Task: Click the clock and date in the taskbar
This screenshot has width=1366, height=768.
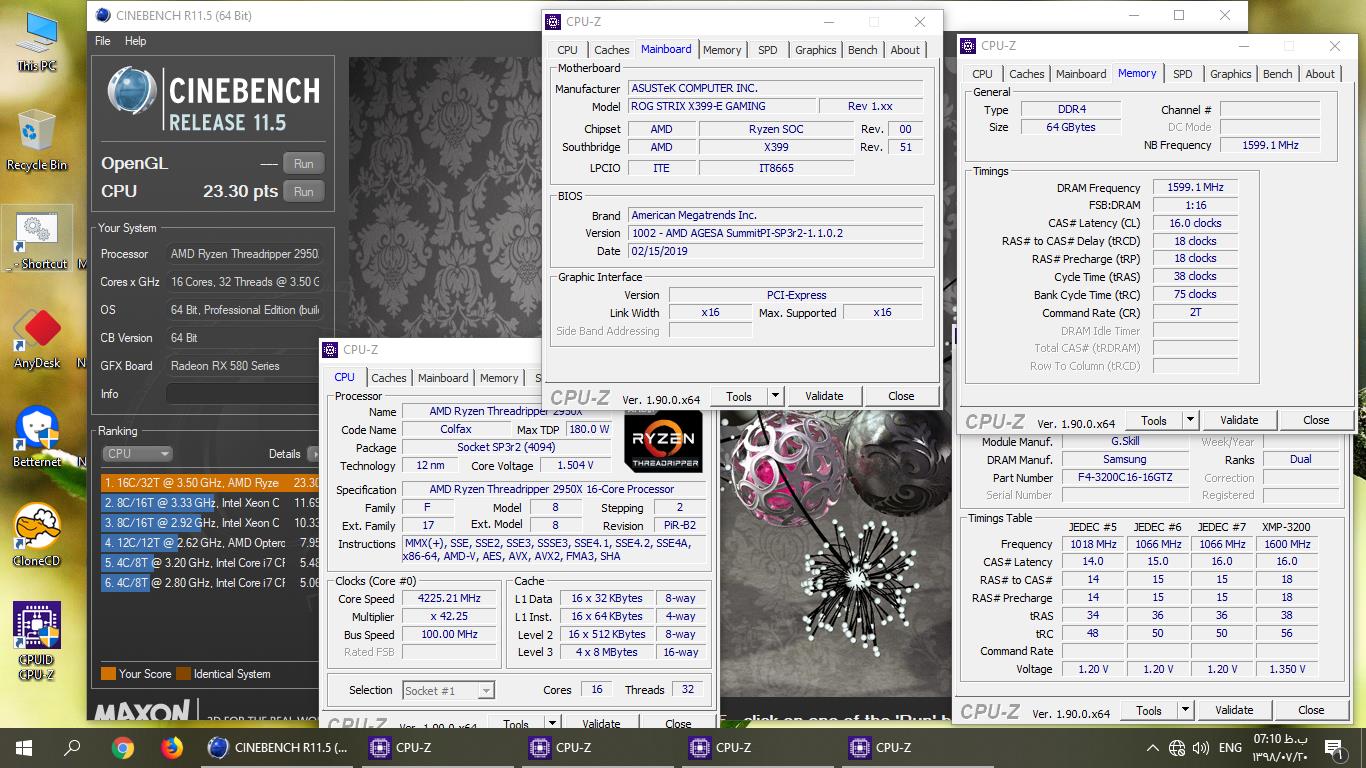Action: coord(1279,748)
